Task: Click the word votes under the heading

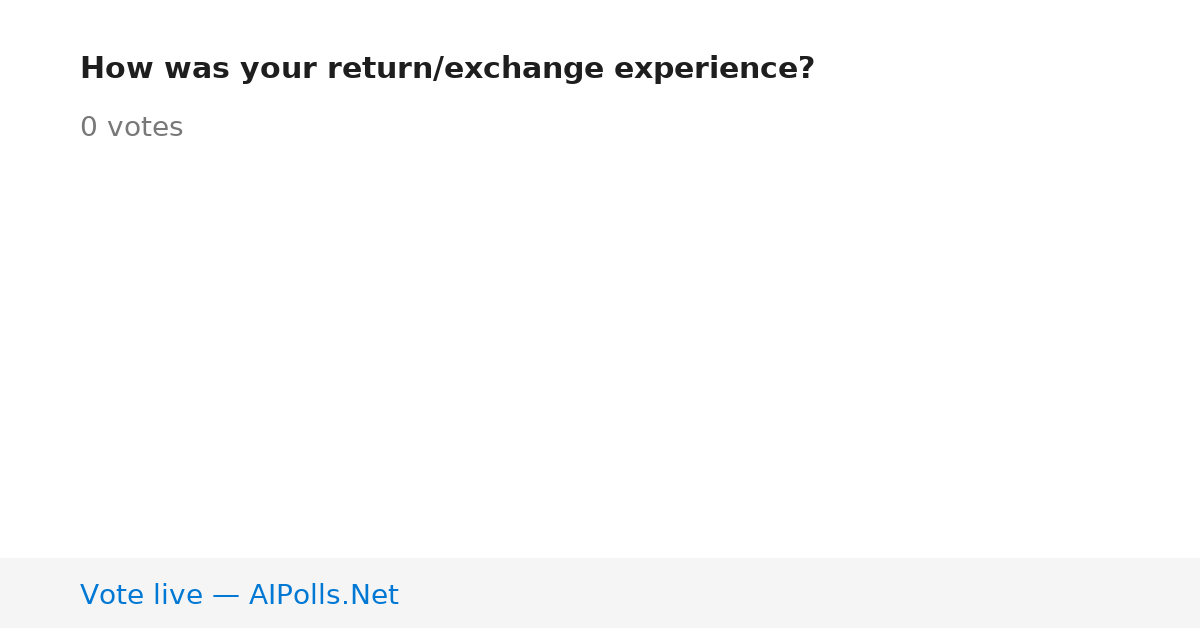Action: point(145,128)
